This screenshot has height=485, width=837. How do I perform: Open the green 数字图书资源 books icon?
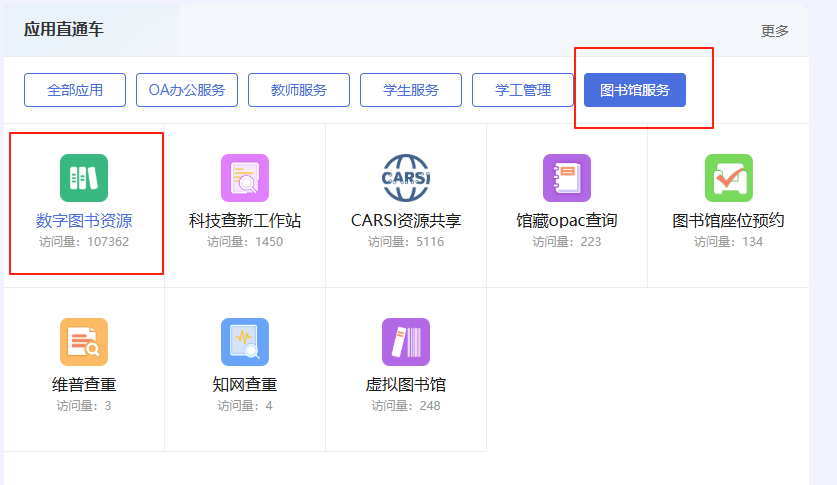tap(84, 178)
